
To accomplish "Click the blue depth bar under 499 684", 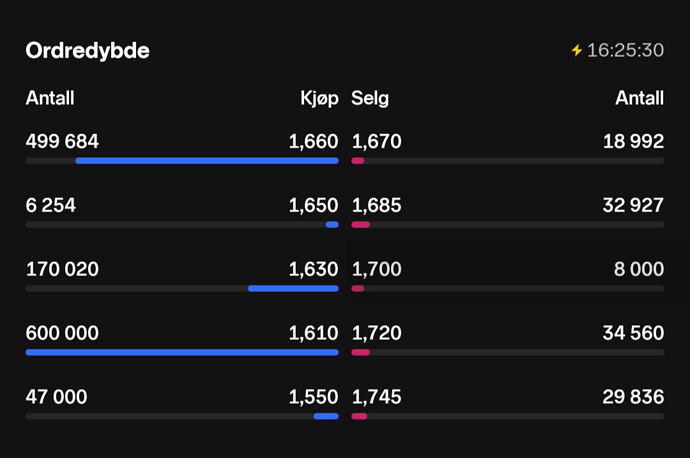I will [x=207, y=160].
